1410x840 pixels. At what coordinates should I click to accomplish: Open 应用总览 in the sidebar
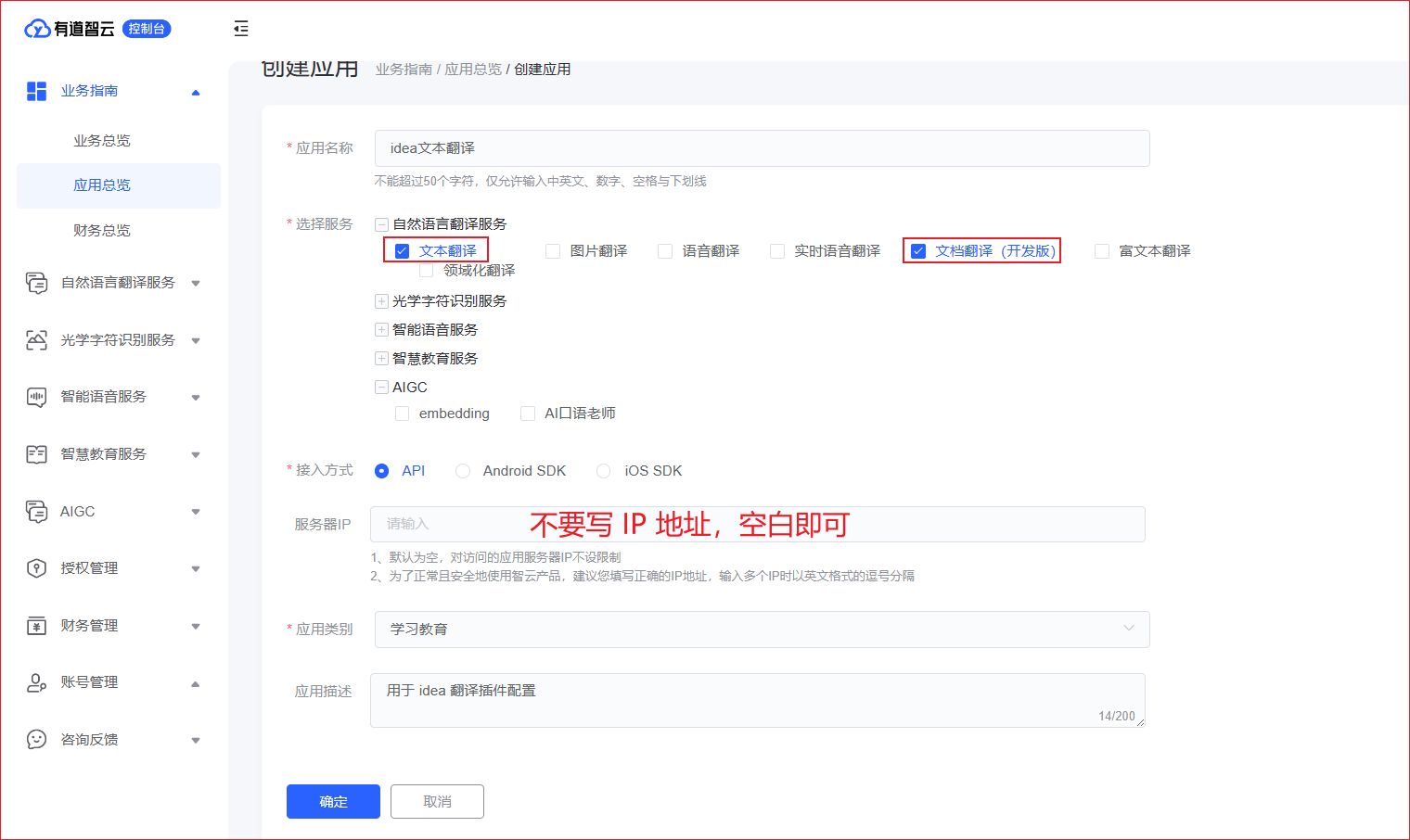click(x=119, y=185)
